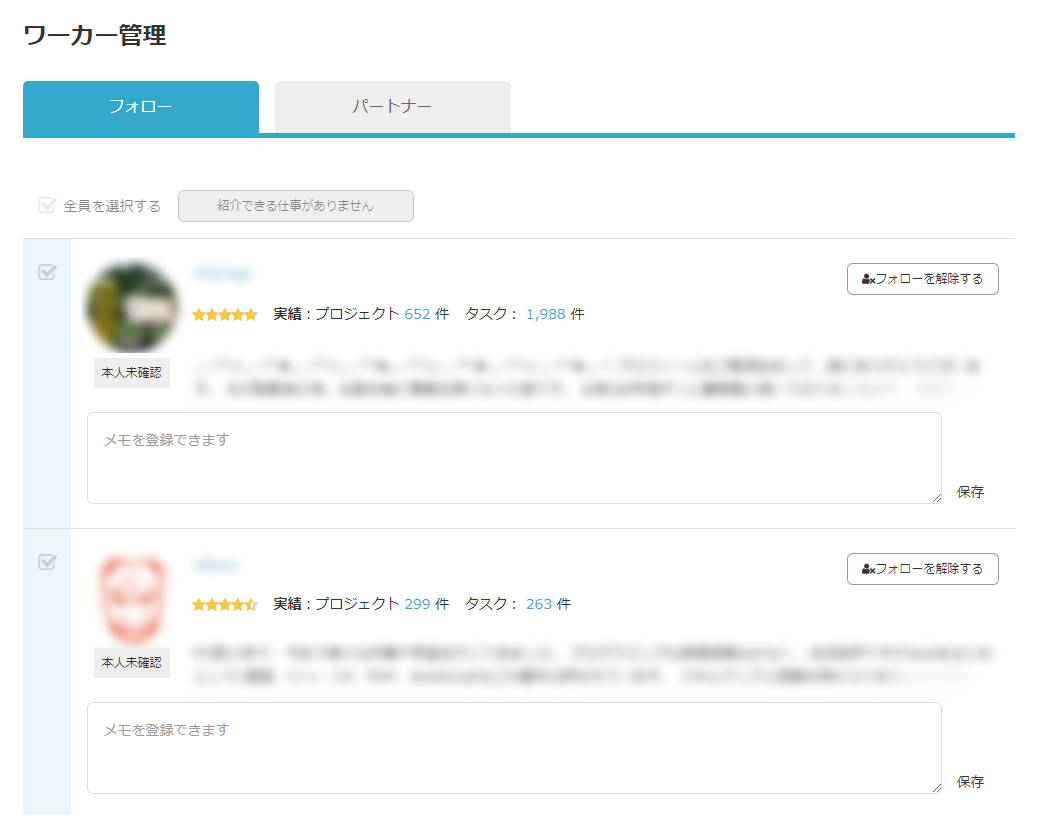Image resolution: width=1044 pixels, height=837 pixels.
Task: Unfollow the second worker with フォローを解除する
Action: click(922, 569)
